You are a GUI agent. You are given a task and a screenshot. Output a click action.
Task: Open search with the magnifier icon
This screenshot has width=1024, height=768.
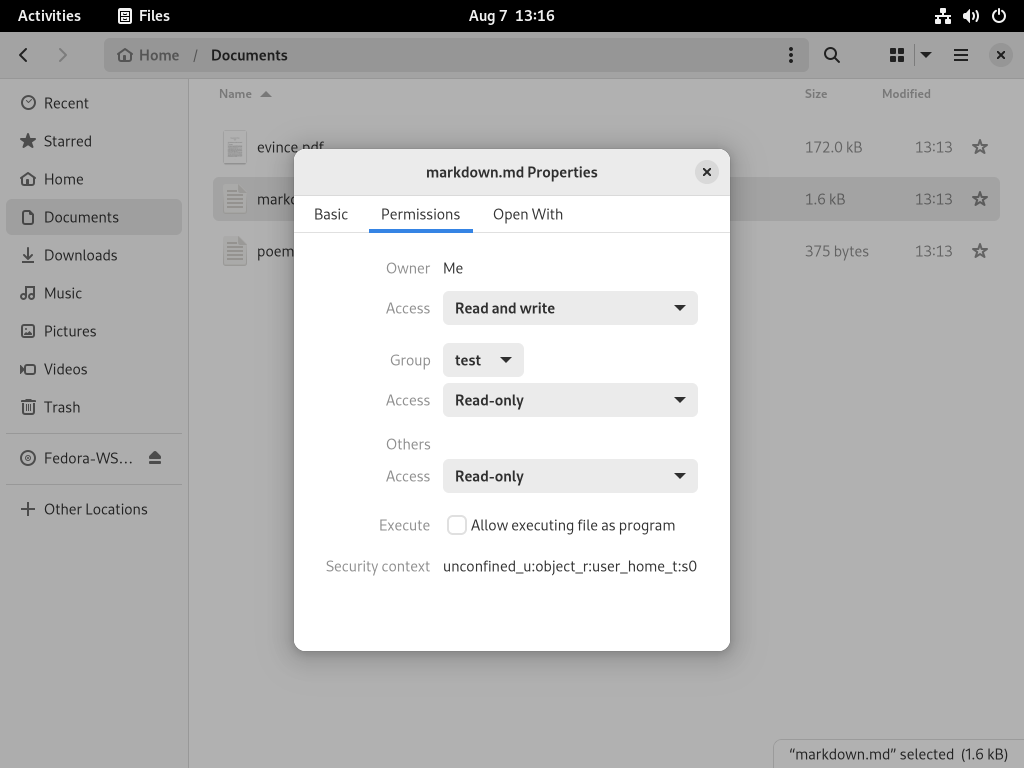point(831,56)
